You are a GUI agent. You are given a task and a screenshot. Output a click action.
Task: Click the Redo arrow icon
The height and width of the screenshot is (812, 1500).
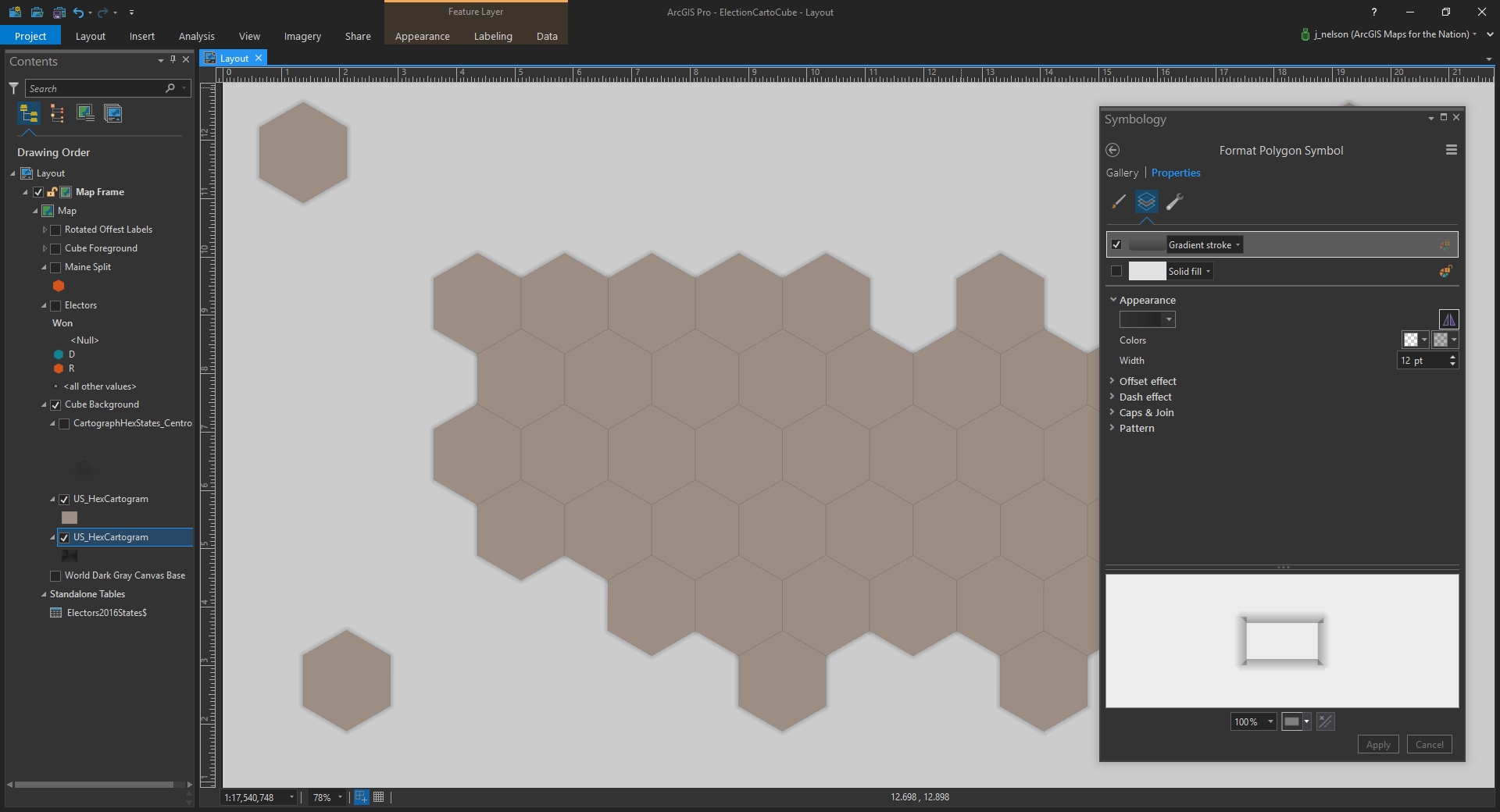[102, 12]
